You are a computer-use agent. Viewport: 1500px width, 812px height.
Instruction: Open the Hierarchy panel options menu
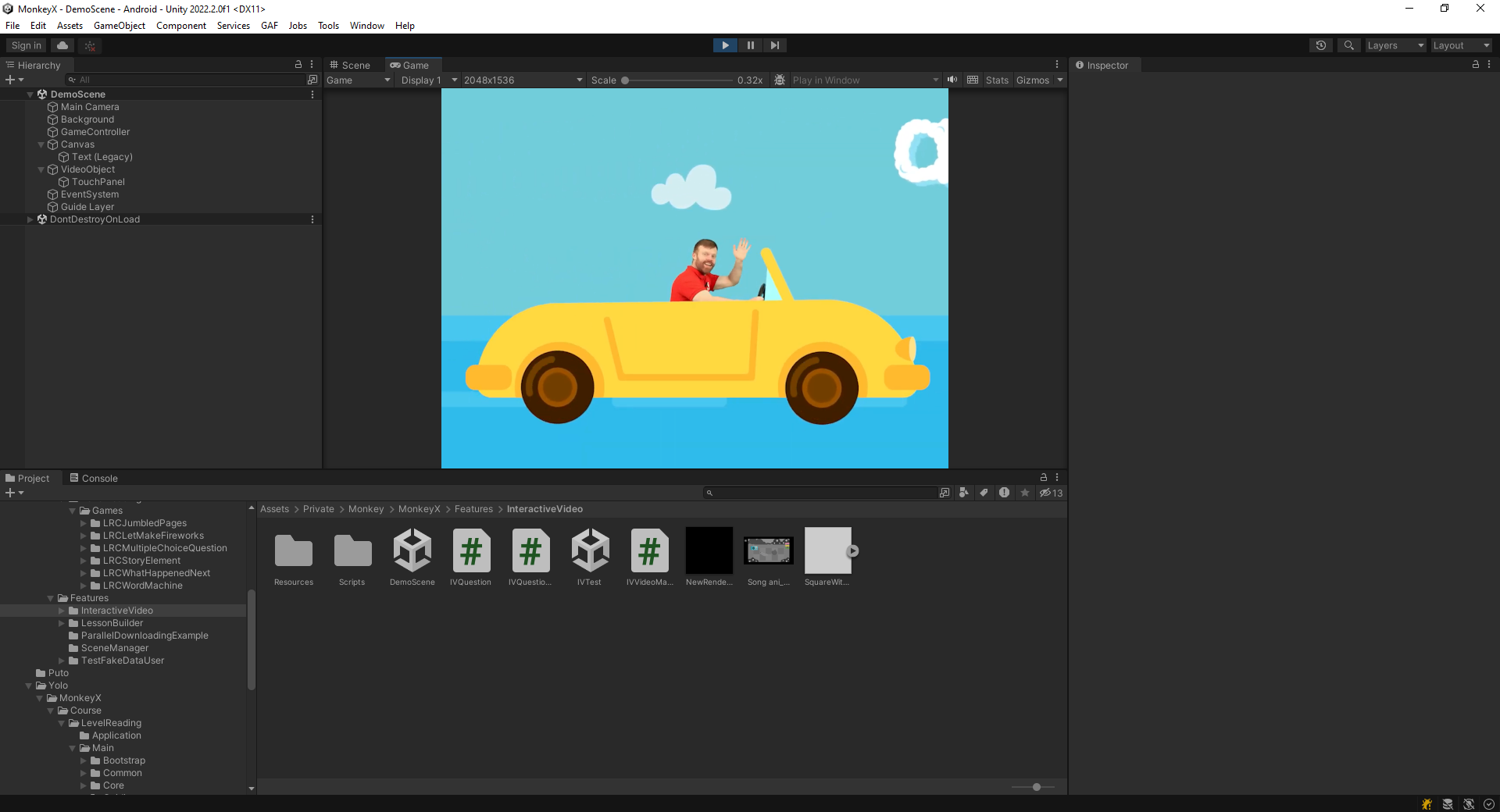point(312,65)
